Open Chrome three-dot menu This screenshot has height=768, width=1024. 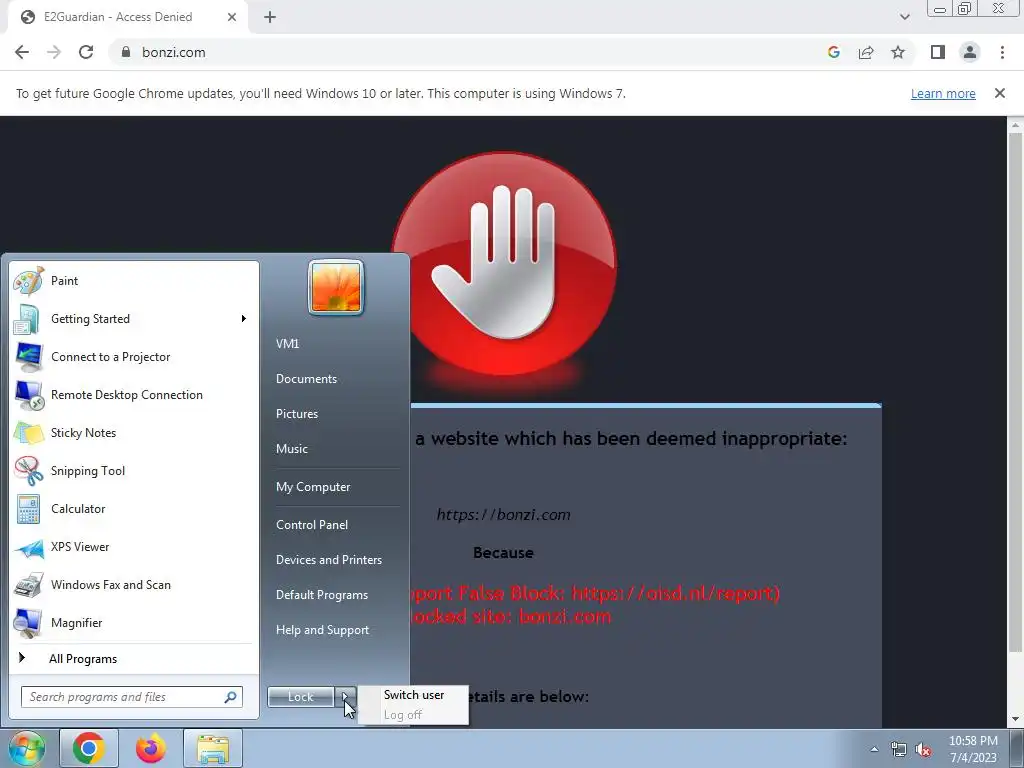click(x=1002, y=52)
